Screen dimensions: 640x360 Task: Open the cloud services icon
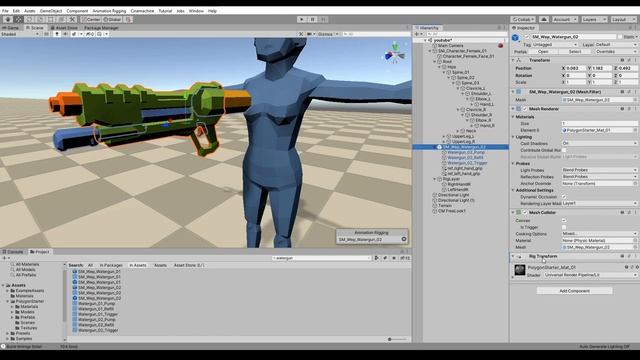pyautogui.click(x=544, y=19)
